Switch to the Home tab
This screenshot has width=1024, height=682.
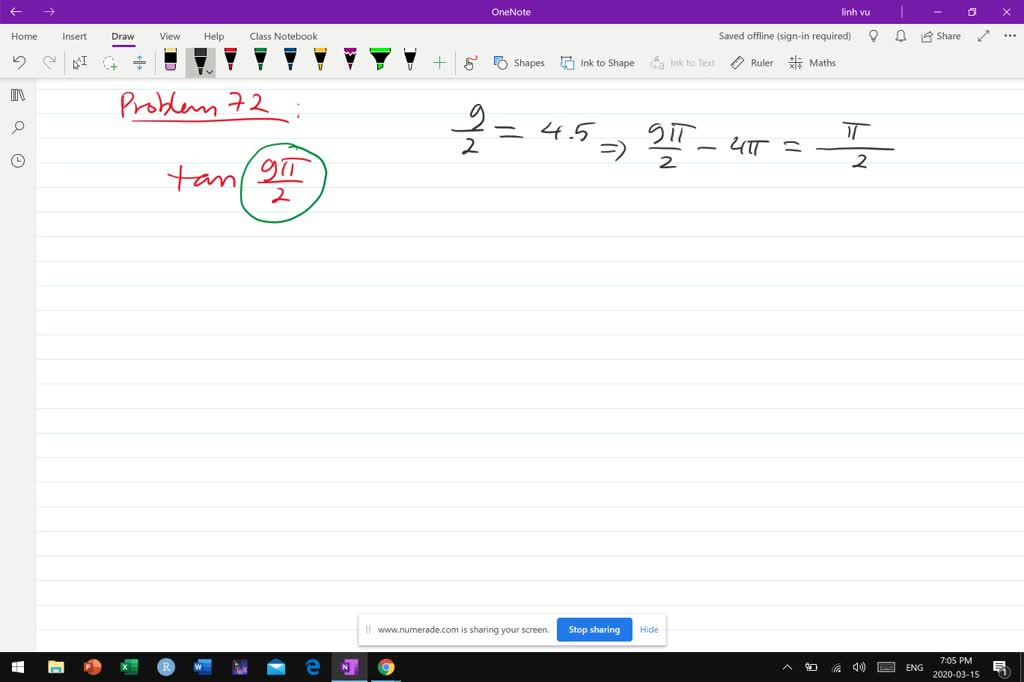pyautogui.click(x=23, y=36)
